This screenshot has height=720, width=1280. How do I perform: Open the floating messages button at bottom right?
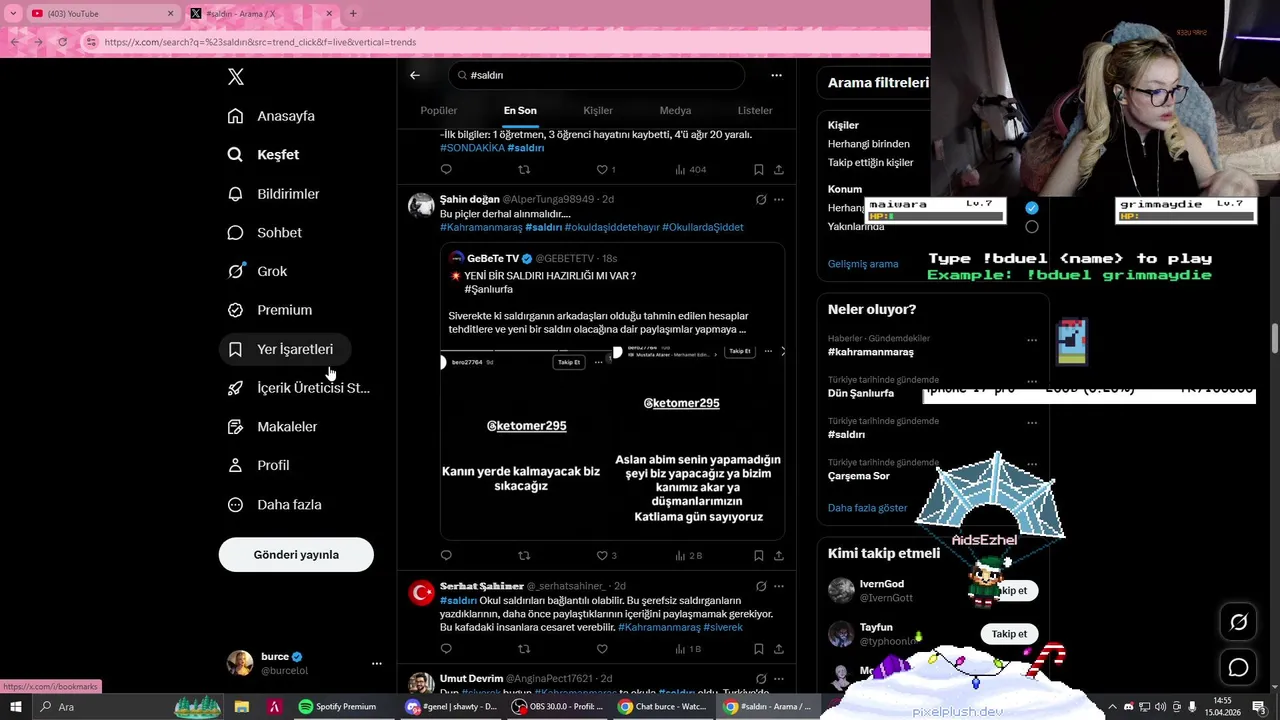click(1238, 667)
